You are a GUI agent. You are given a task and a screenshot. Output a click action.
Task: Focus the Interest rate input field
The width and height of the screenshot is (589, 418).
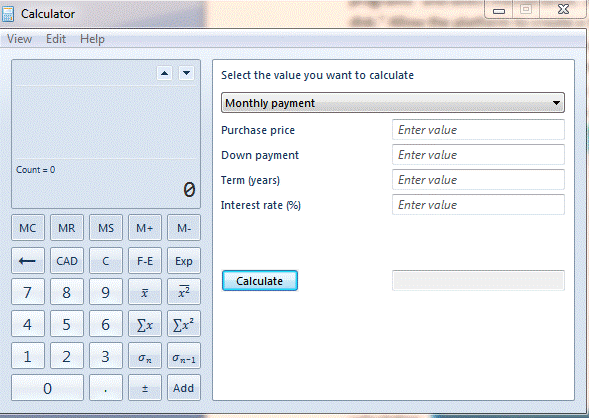[x=478, y=205]
